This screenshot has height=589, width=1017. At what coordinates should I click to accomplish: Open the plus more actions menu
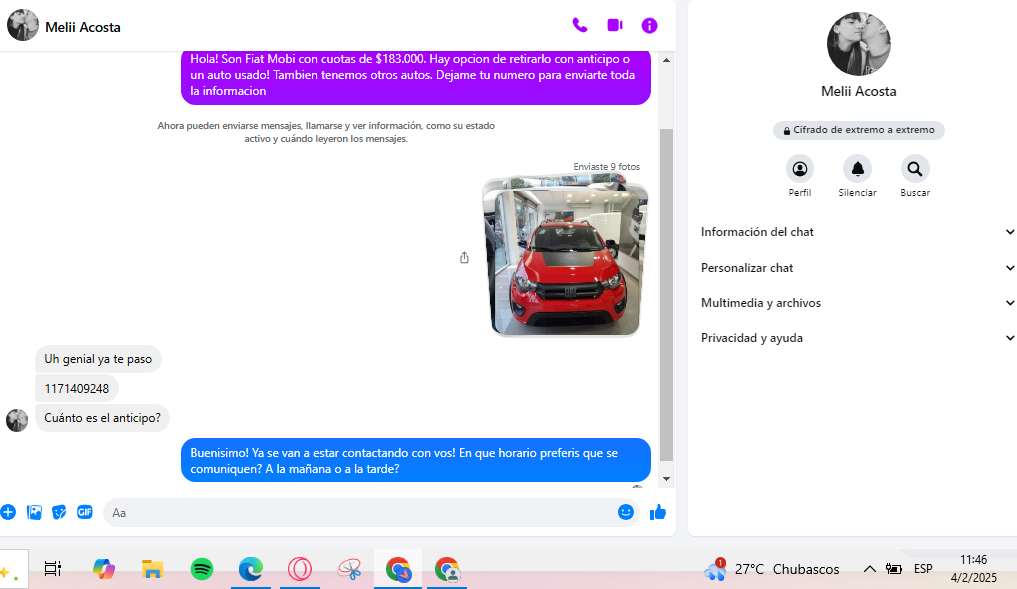[x=8, y=512]
